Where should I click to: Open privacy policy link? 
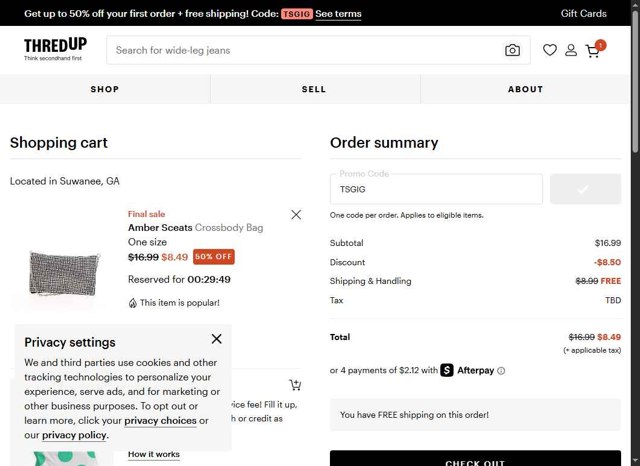point(74,435)
